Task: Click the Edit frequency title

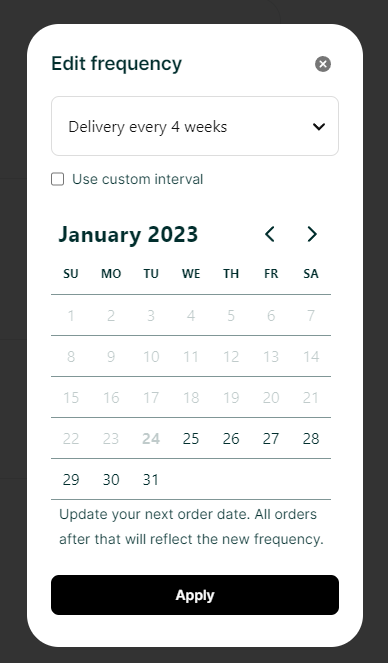Action: (x=117, y=64)
